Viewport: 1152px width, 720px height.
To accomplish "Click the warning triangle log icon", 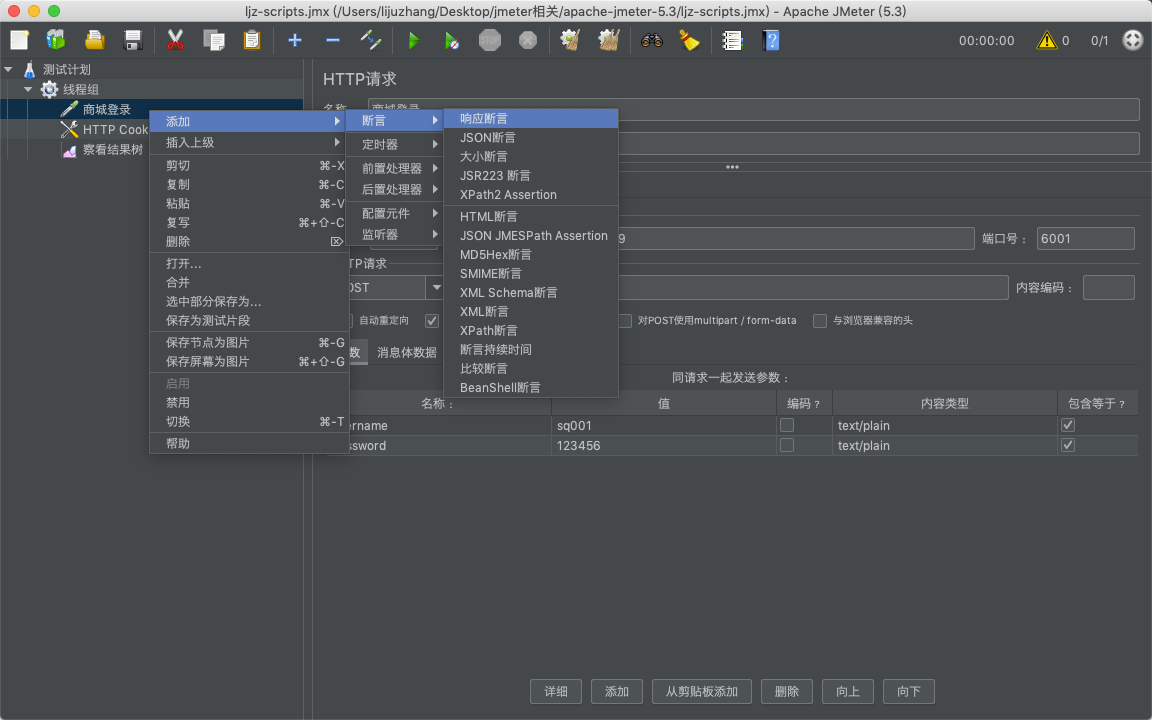I will (1046, 40).
